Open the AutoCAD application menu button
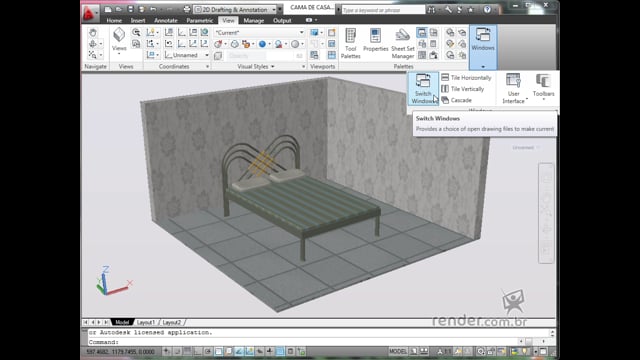640x360 pixels. (89, 13)
